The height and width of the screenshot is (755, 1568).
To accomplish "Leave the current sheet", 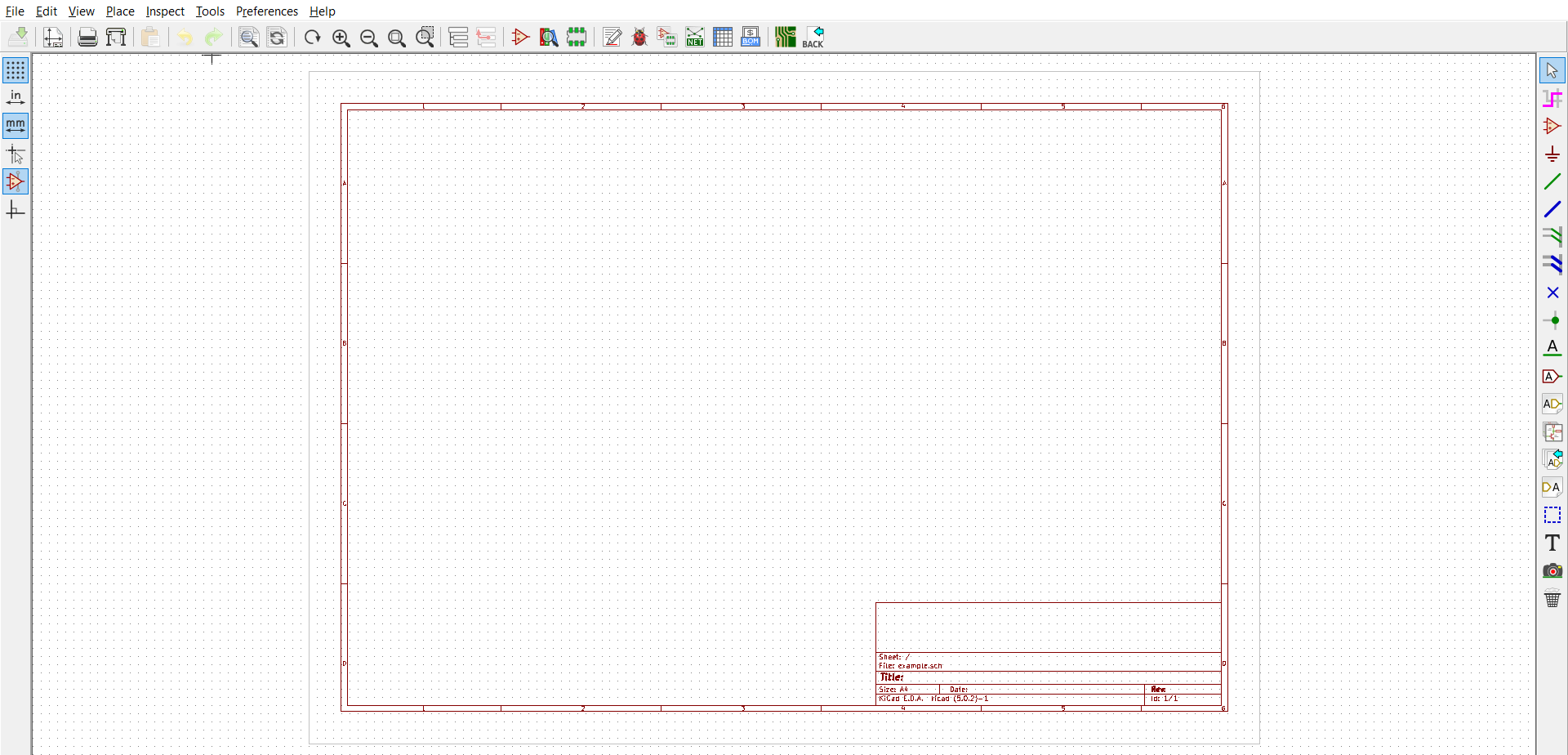I will 487,37.
